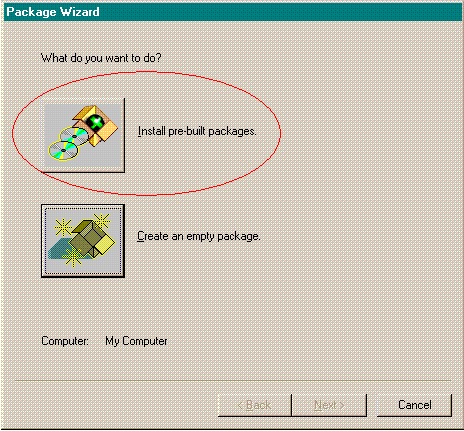Click the green globe inside the open box
Screen dimensions: 464x431
pyautogui.click(x=95, y=123)
